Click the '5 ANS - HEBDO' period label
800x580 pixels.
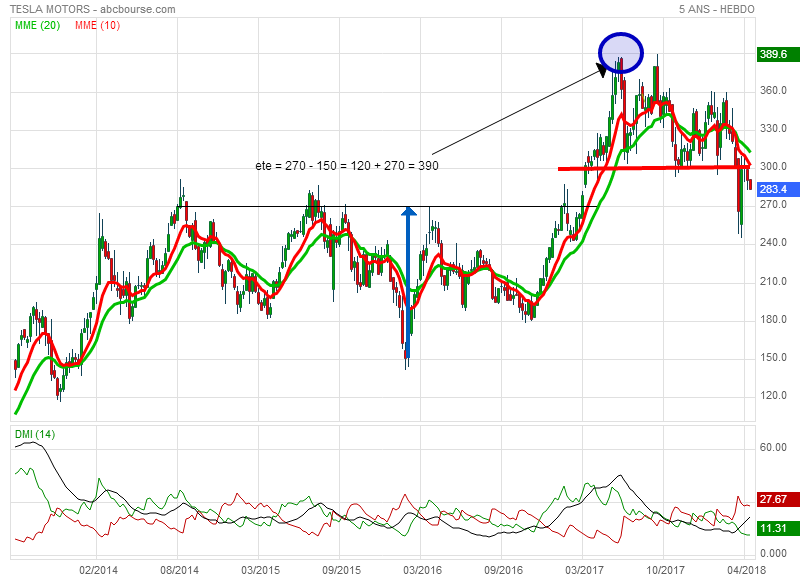pos(716,9)
